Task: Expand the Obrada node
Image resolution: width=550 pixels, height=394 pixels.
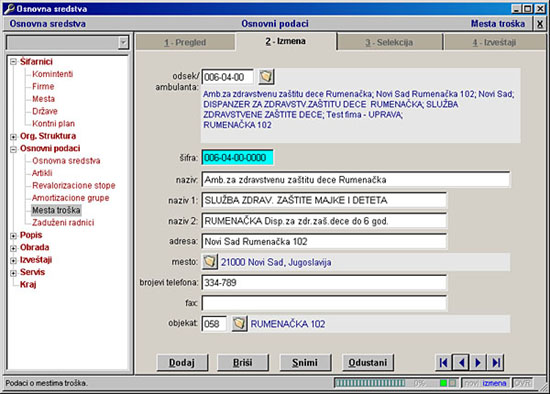Action: 13,248
